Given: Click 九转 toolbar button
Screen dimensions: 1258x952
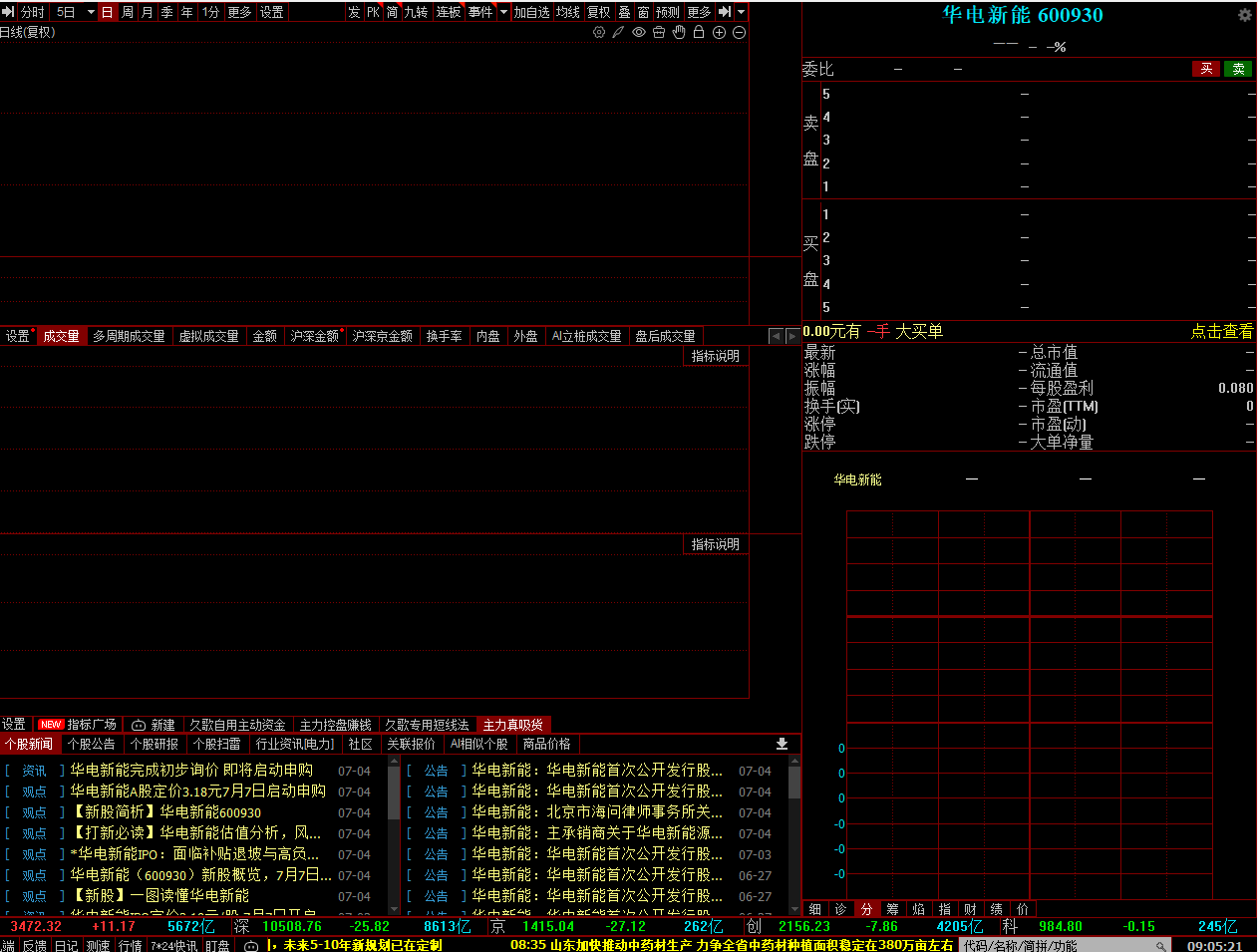Looking at the screenshot, I should coord(416,12).
